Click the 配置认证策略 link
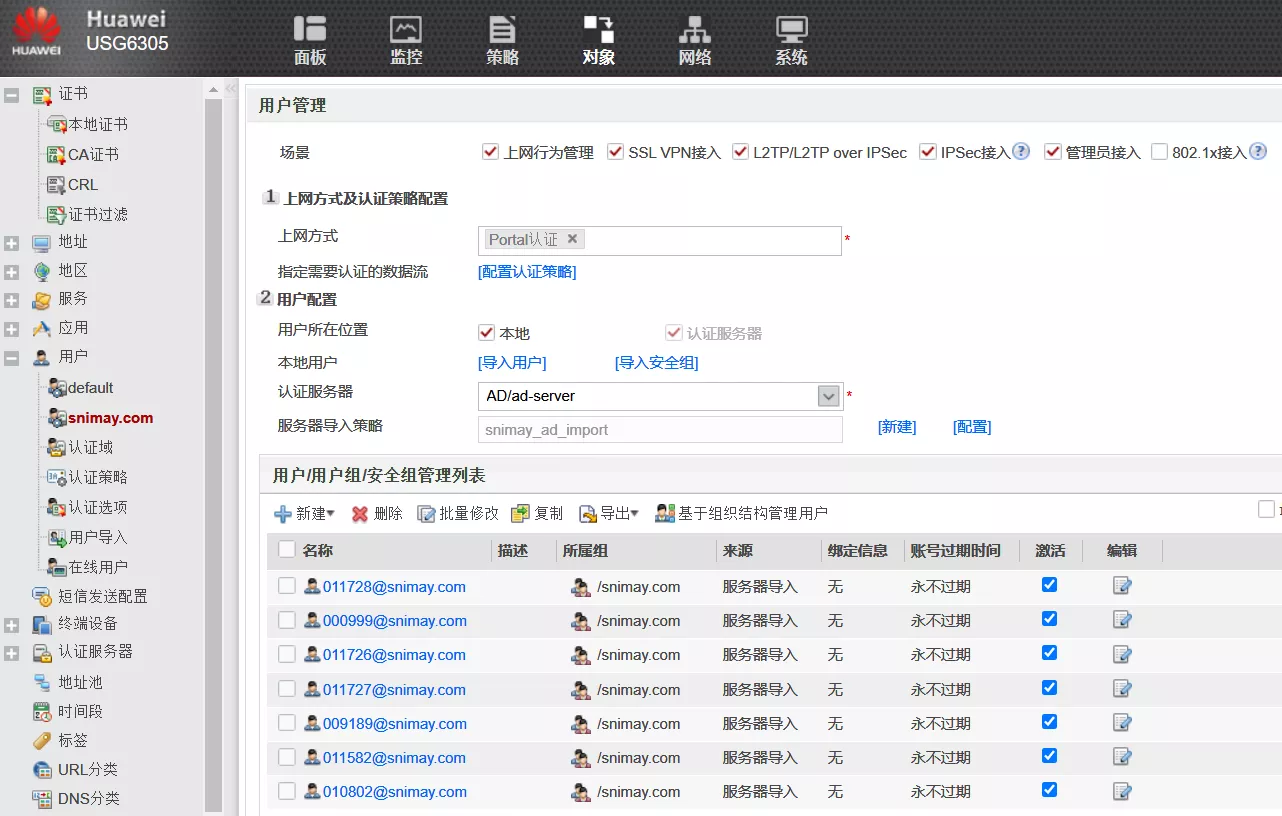The width and height of the screenshot is (1282, 816). (x=527, y=272)
